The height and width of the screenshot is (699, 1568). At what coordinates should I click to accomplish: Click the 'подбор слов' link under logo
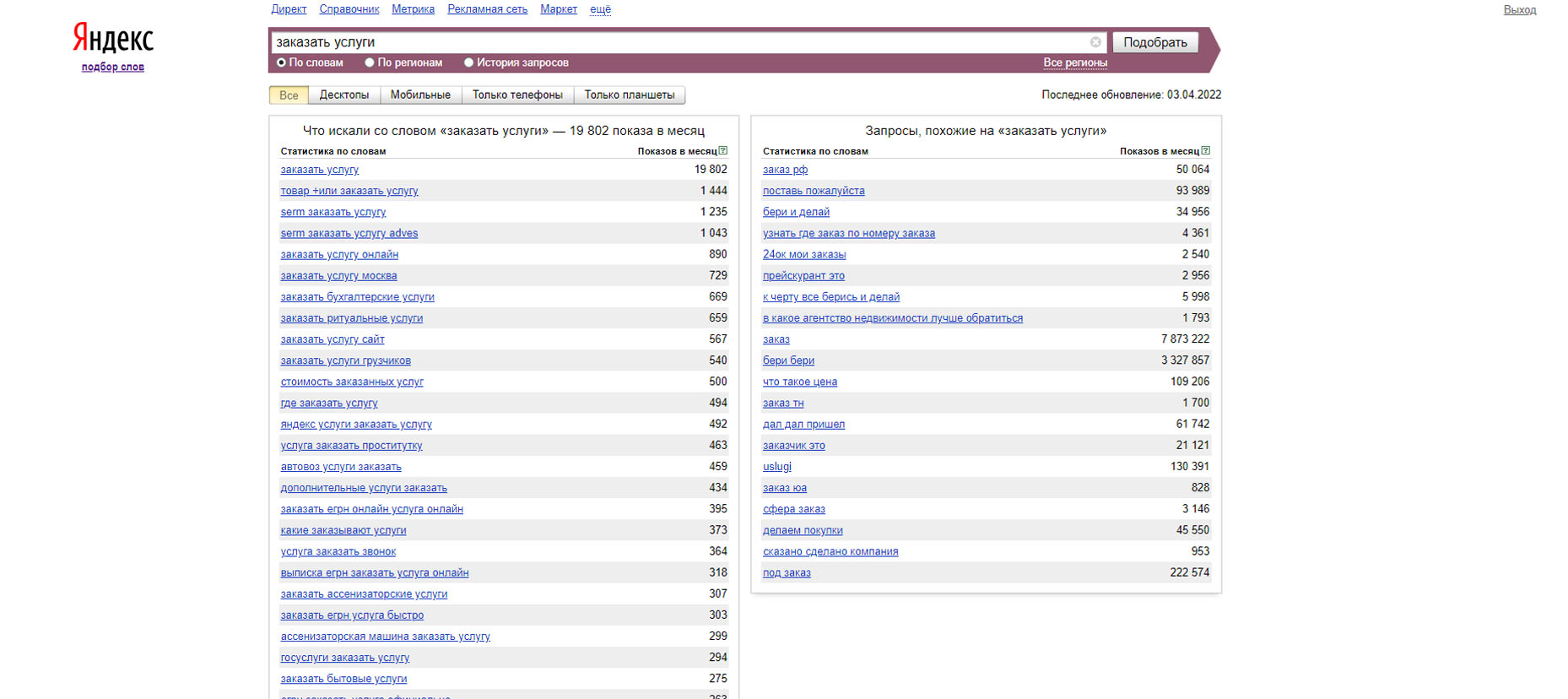pyautogui.click(x=113, y=67)
